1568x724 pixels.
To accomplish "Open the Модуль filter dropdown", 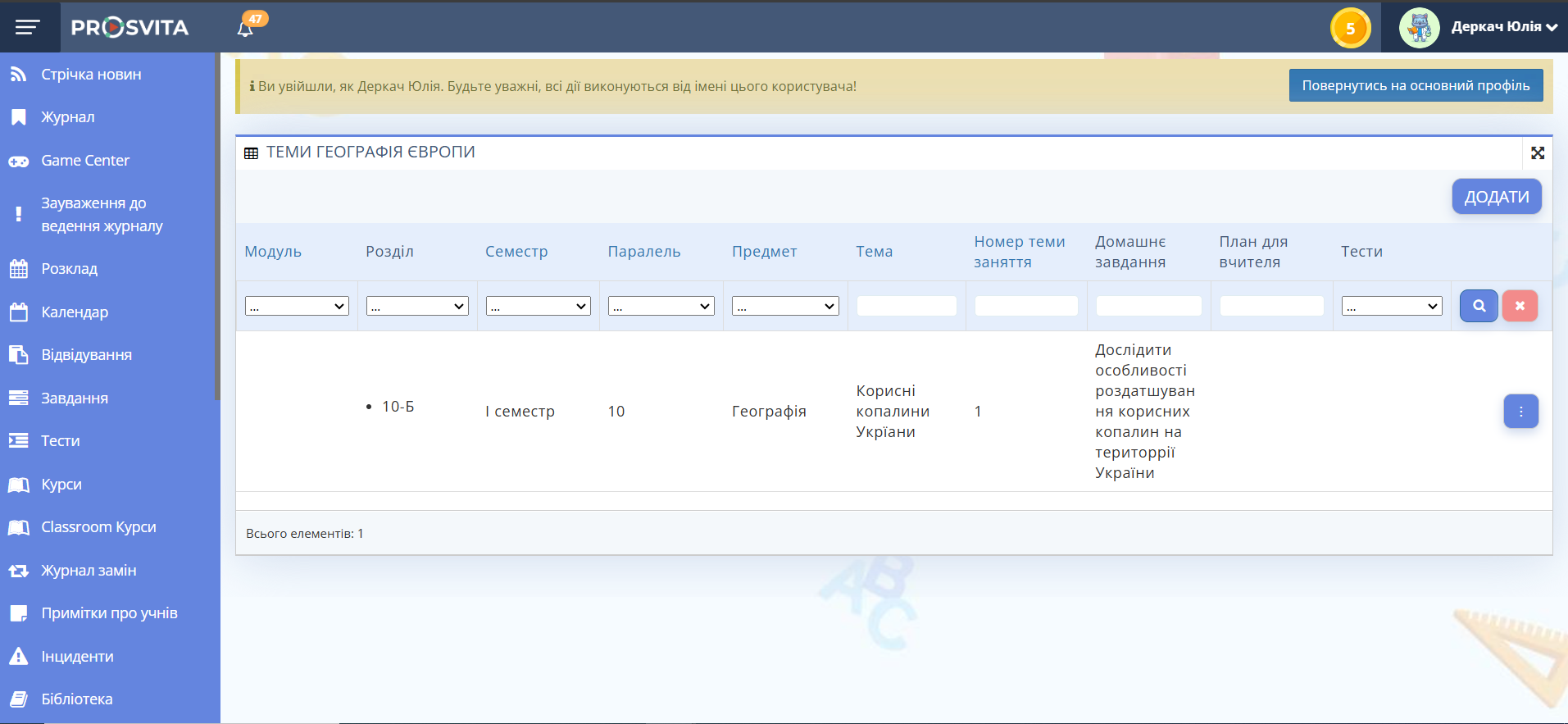I will (297, 307).
